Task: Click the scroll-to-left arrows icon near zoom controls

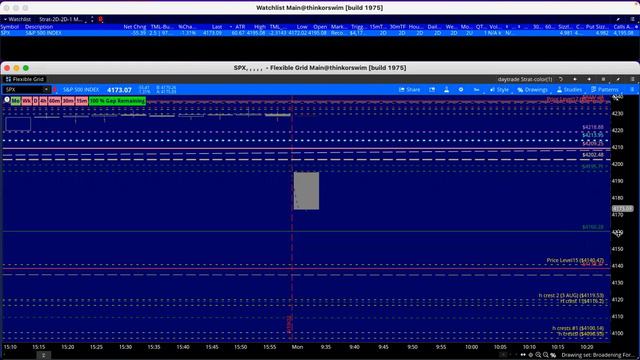Action: tap(523, 355)
